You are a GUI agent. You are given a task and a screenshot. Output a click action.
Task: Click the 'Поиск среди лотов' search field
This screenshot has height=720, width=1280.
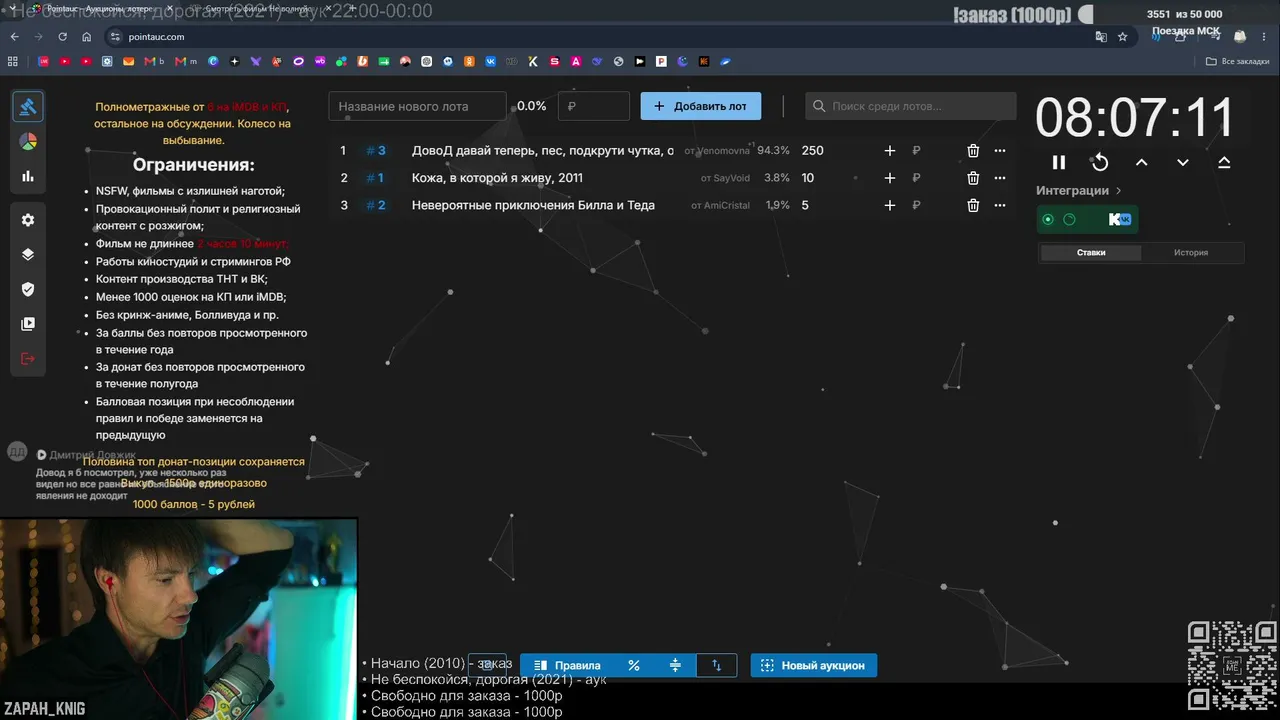coord(910,106)
